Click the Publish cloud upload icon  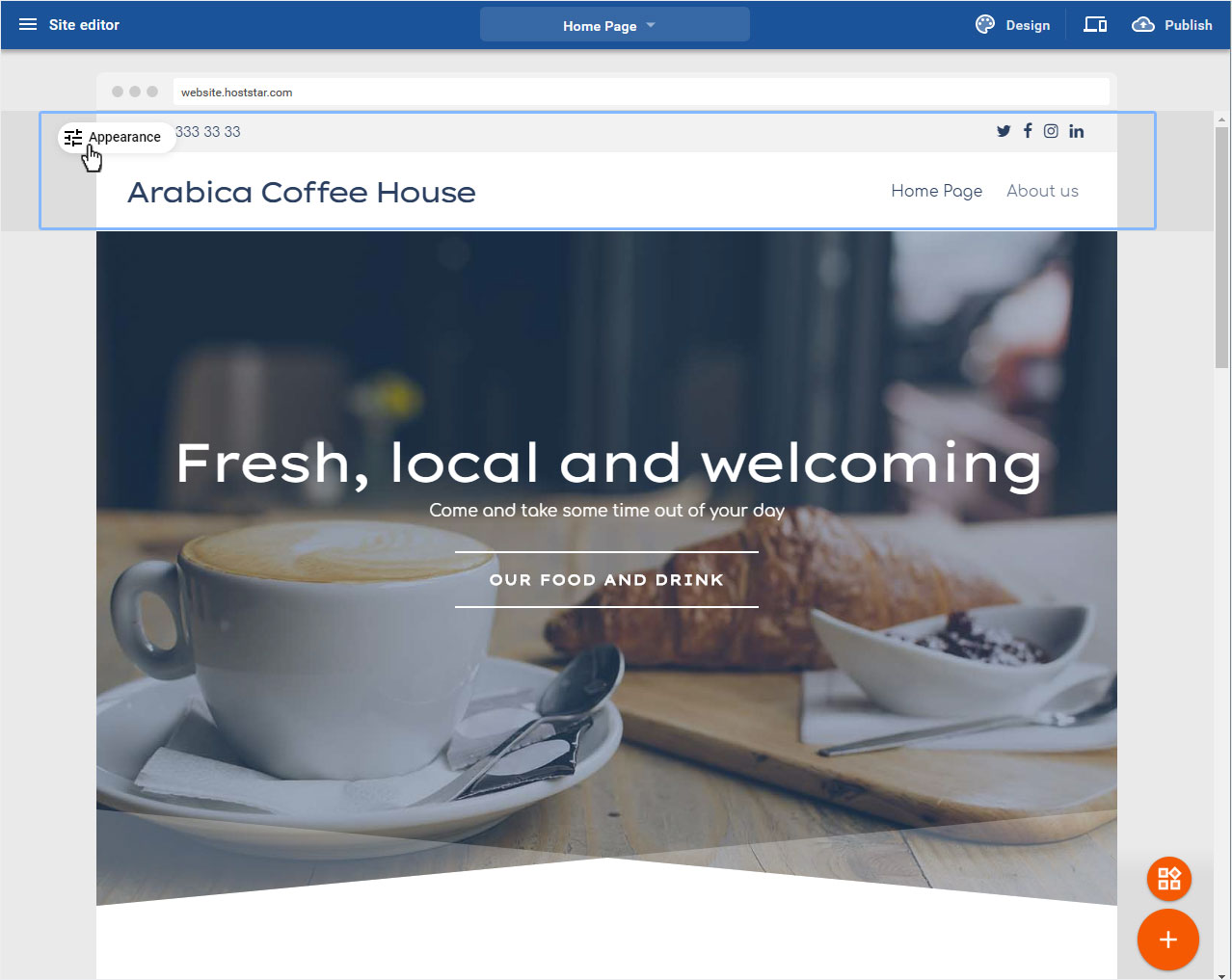pos(1143,25)
